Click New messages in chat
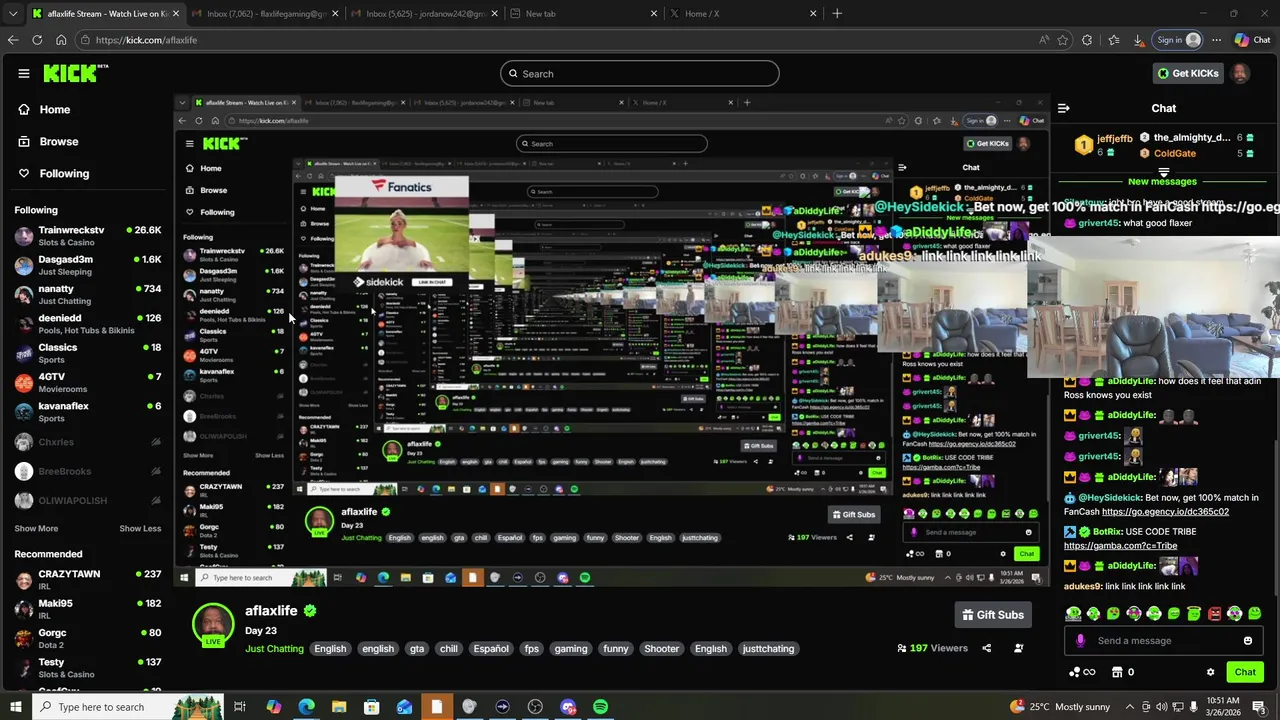The height and width of the screenshot is (720, 1280). click(x=1162, y=181)
